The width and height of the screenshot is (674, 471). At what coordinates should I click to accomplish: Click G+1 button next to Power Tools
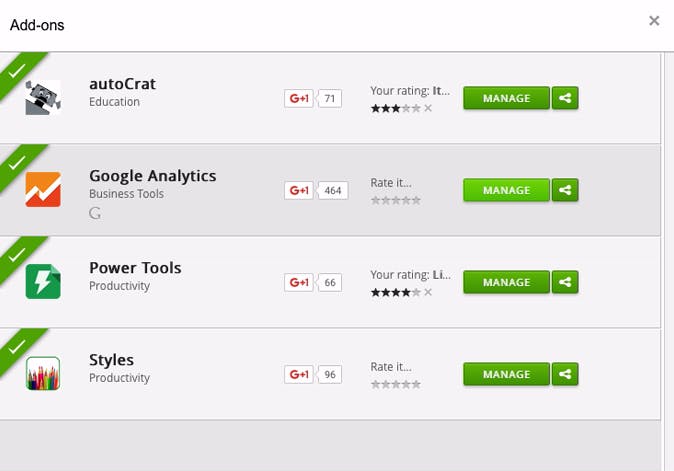pyautogui.click(x=299, y=282)
